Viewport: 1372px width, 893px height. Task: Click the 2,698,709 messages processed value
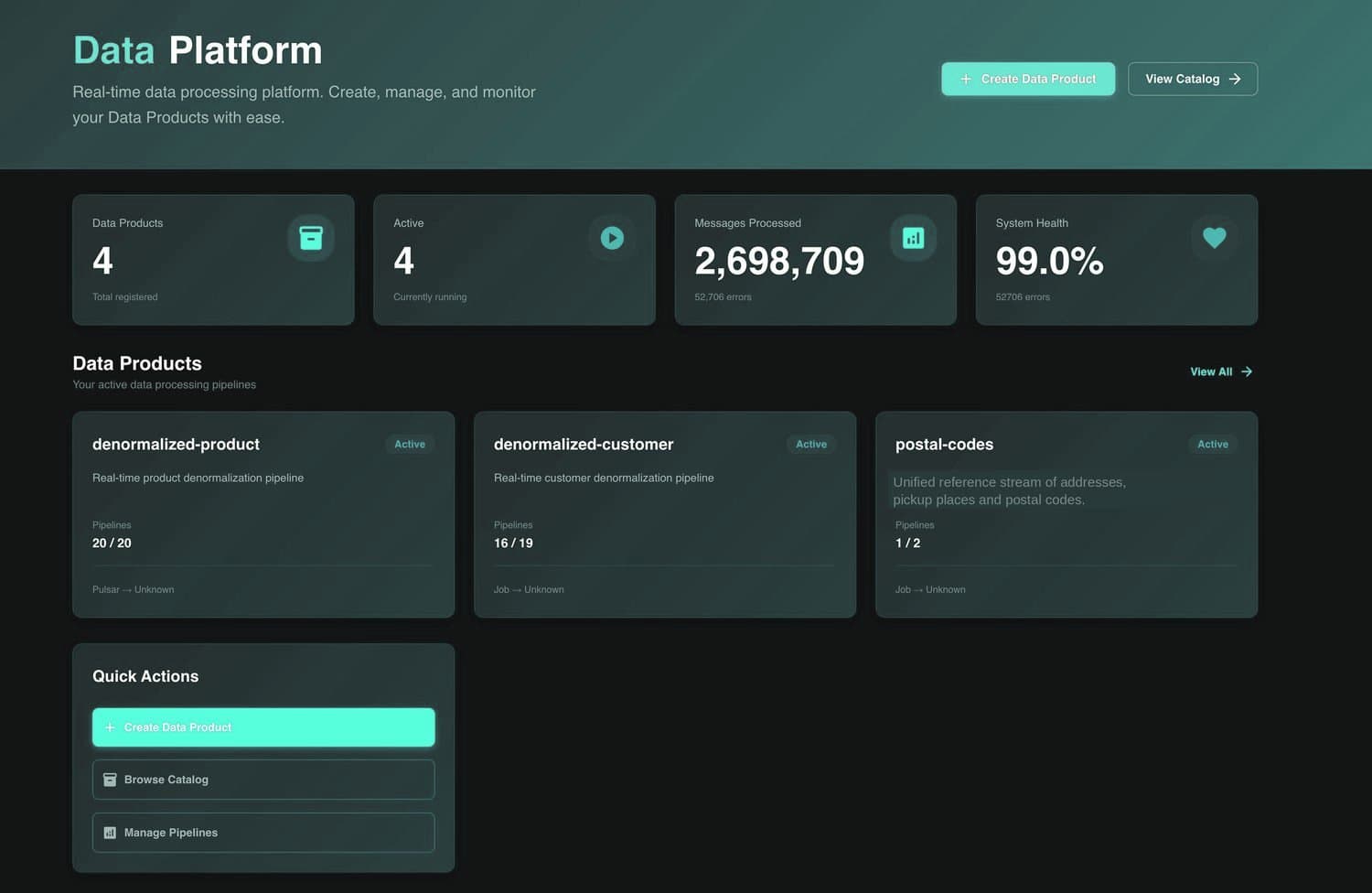pos(779,262)
